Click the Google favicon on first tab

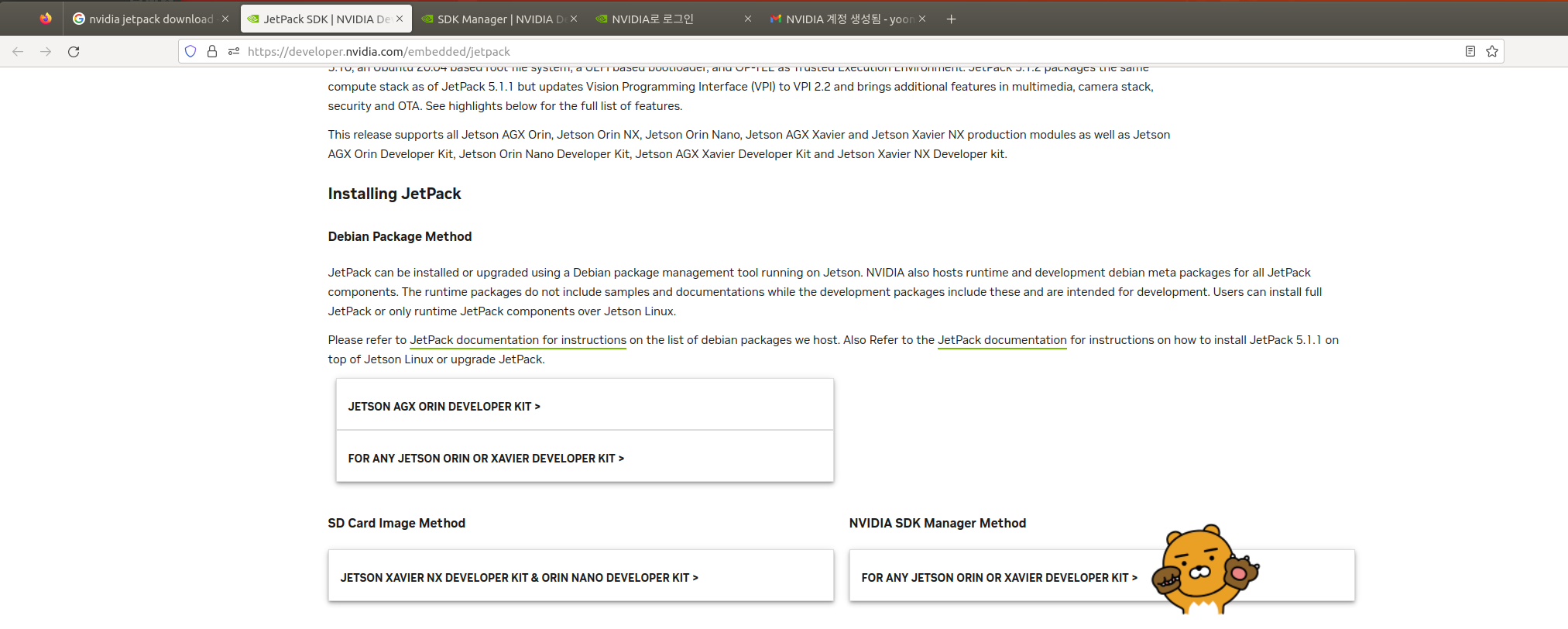tap(79, 19)
